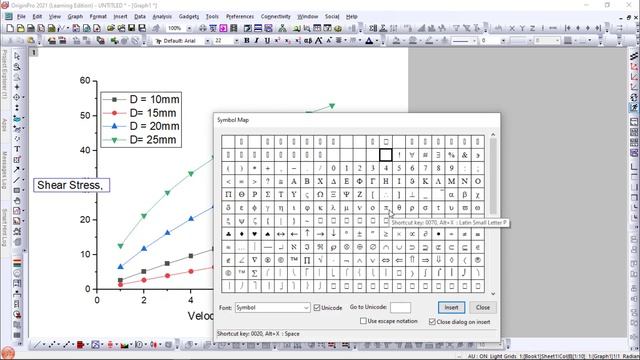Viewport: 640px width, 360px height.
Task: Open the Gadgets menu
Action: [x=189, y=17]
